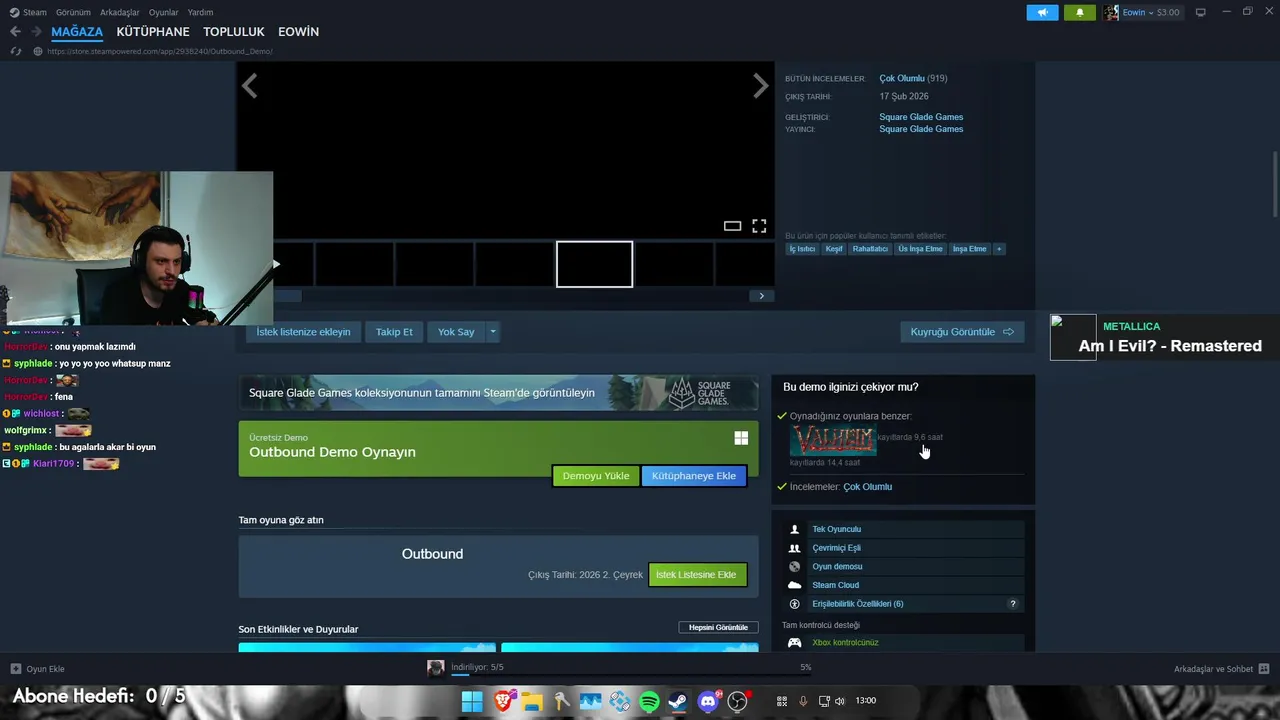Click the store URL address bar

(160, 51)
